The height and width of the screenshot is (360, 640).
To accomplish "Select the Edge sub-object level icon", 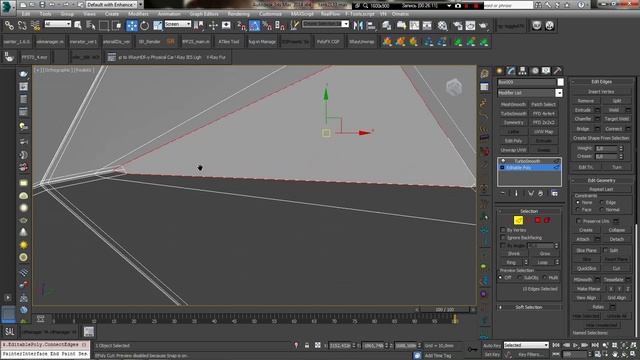I will pyautogui.click(x=518, y=220).
